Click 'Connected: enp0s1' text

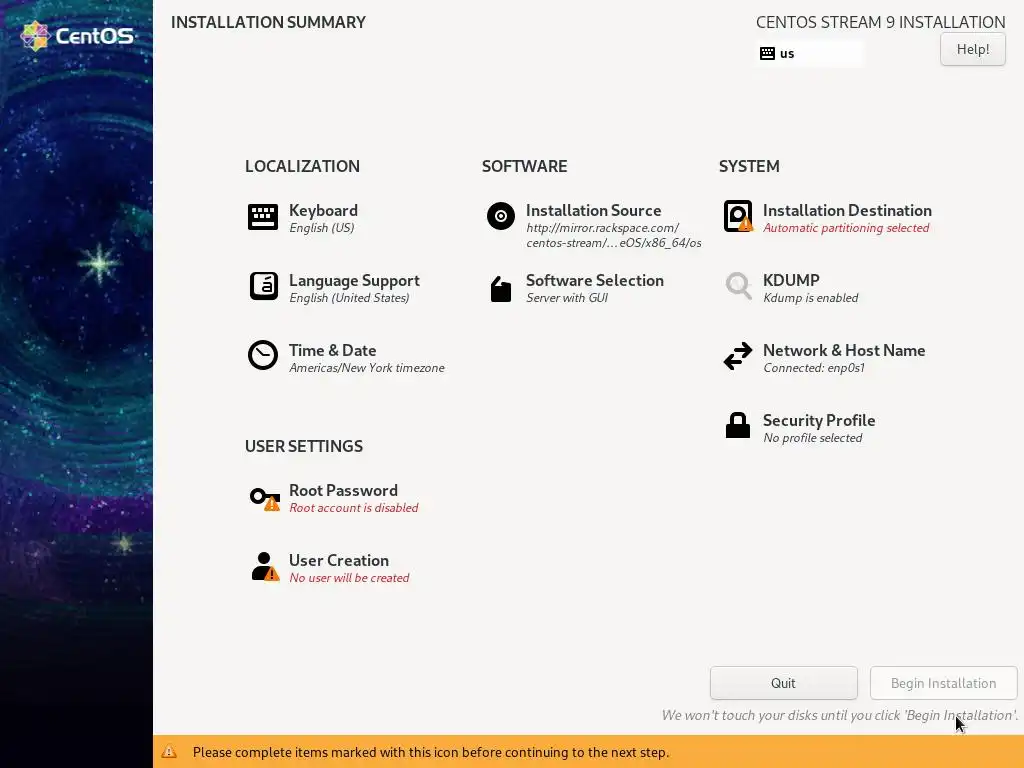point(814,368)
